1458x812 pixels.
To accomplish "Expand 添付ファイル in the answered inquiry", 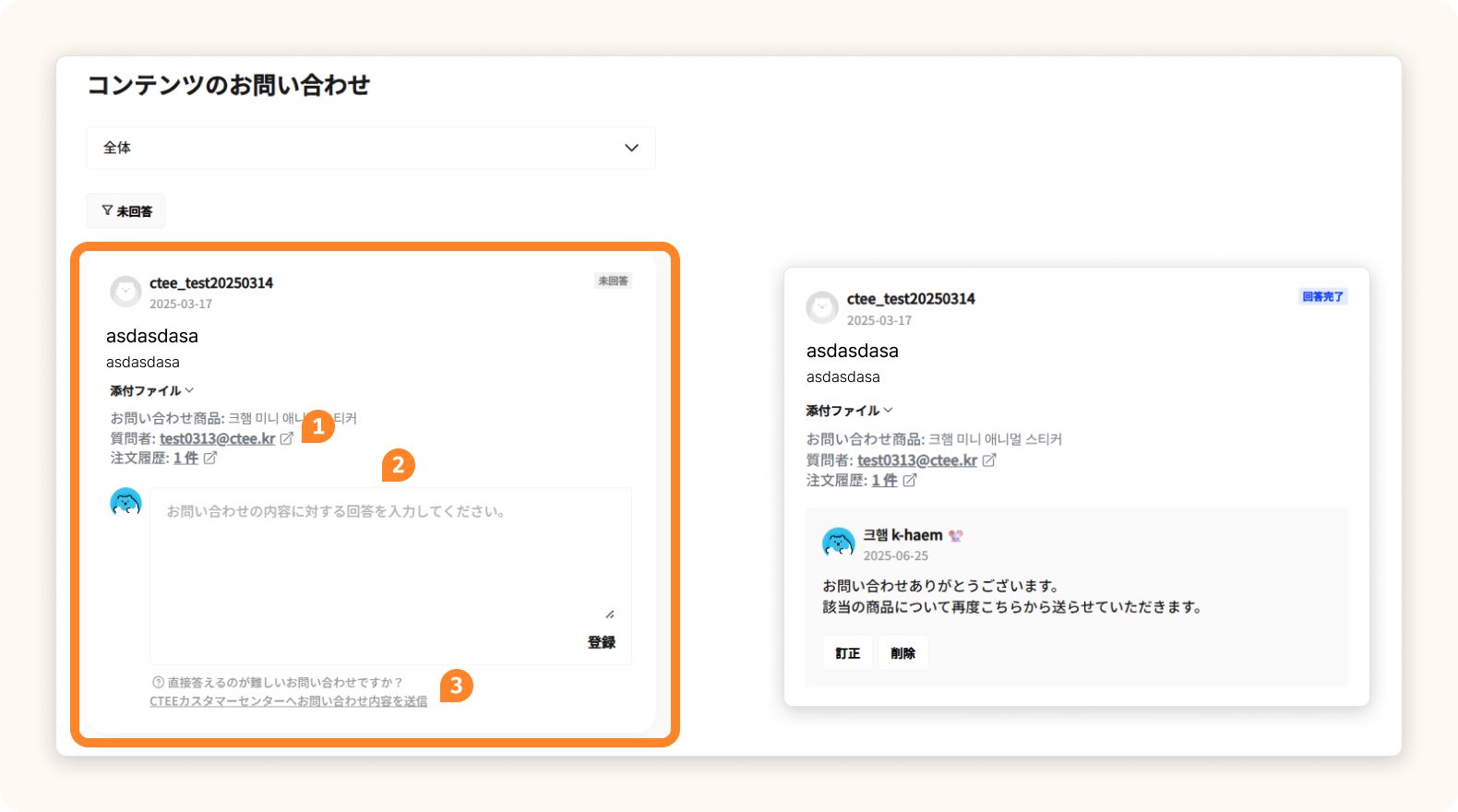I will [849, 411].
